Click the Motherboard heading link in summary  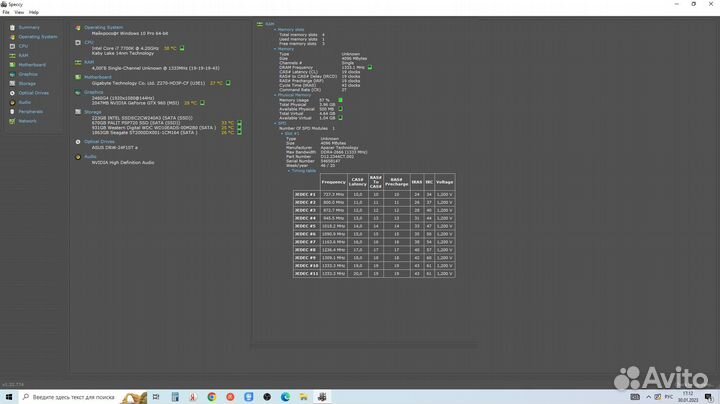[x=98, y=77]
